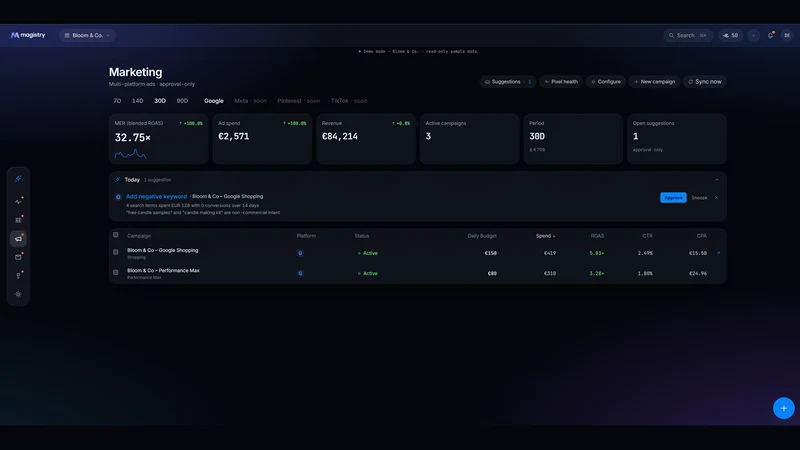Screen dimensions: 800x450
Task: Click Active status in Google Shopping row
Action: pyautogui.click(x=367, y=253)
